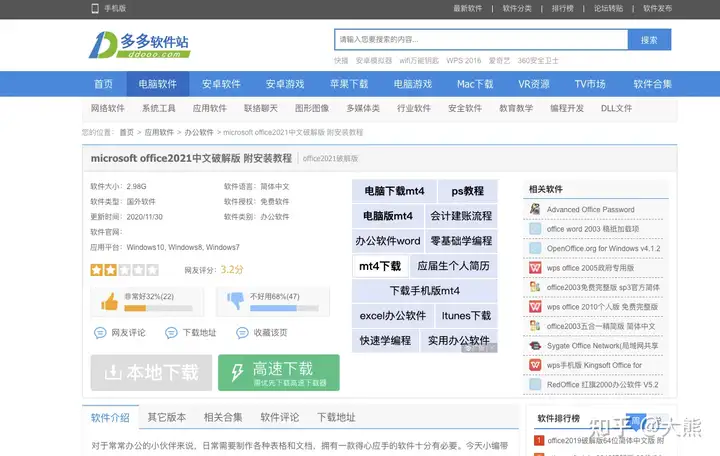
Task: Open TV市场 in main navigation
Action: [590, 84]
